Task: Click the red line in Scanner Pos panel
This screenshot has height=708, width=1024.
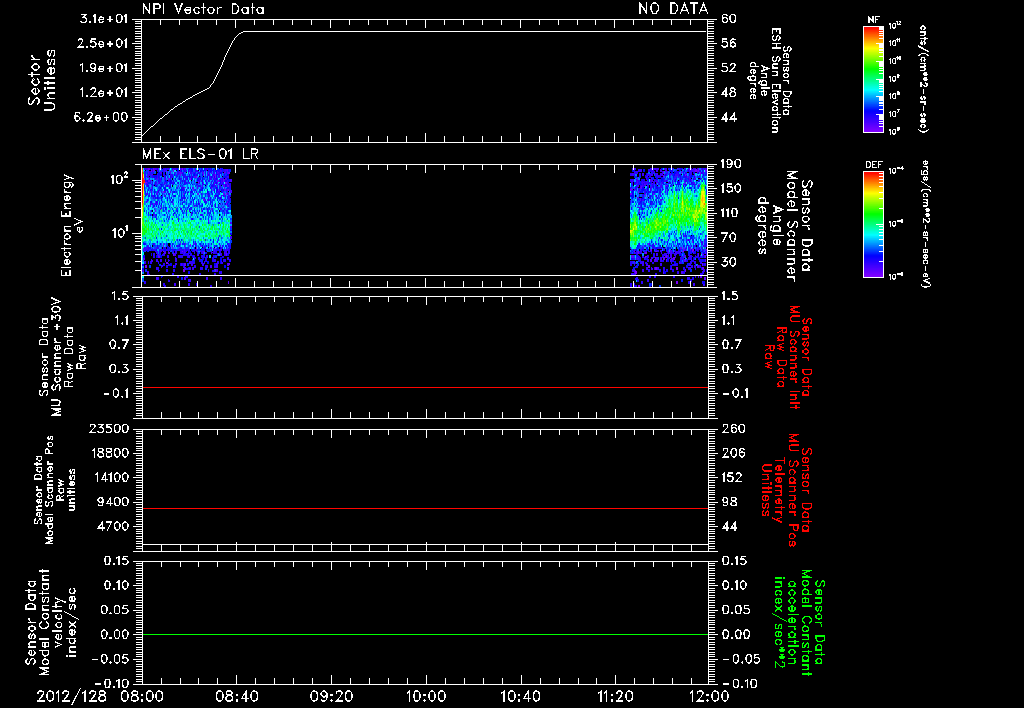Action: [x=425, y=508]
